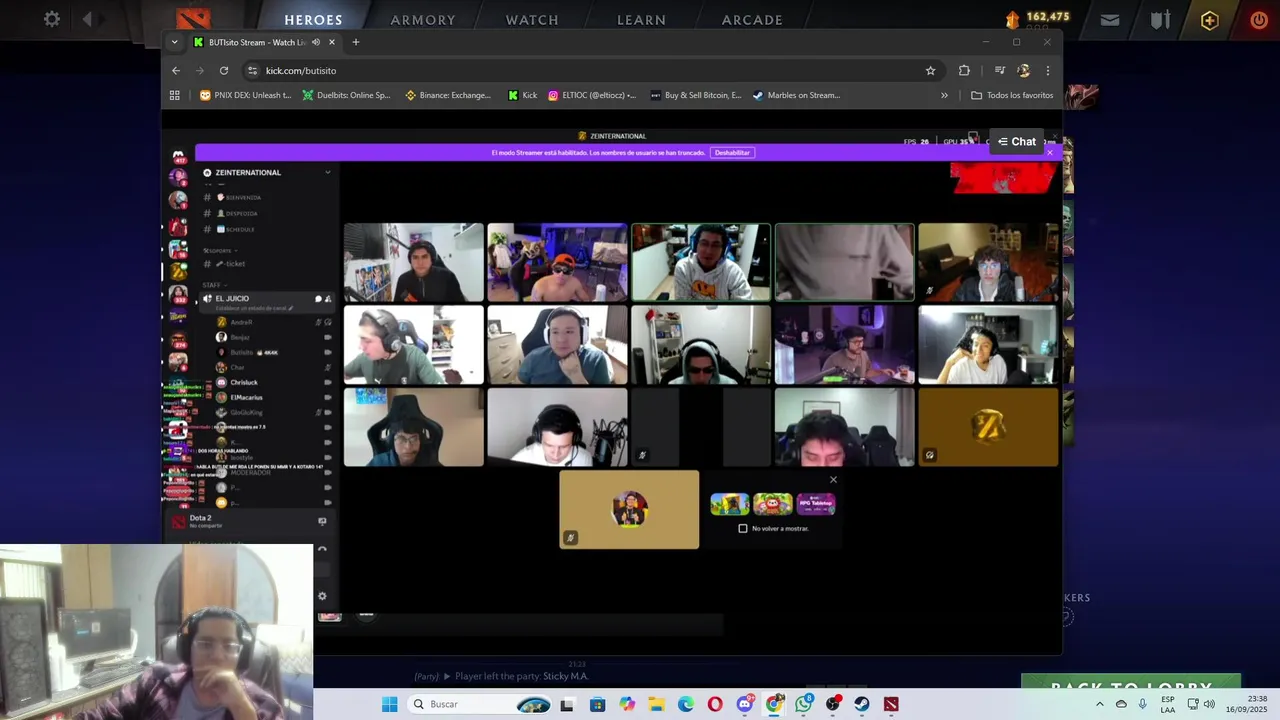Viewport: 1280px width, 720px height.
Task: Open Dota 2 settings gear icon
Action: pyautogui.click(x=52, y=19)
